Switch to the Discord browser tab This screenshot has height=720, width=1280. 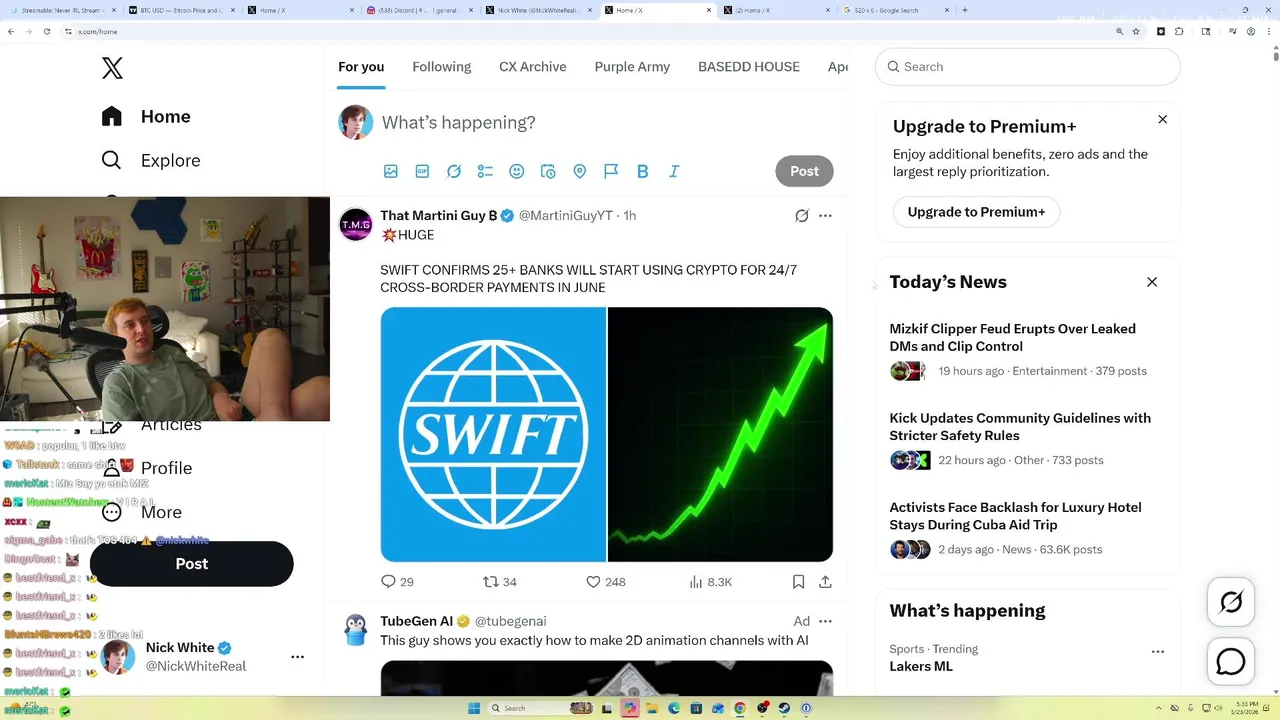(x=421, y=10)
